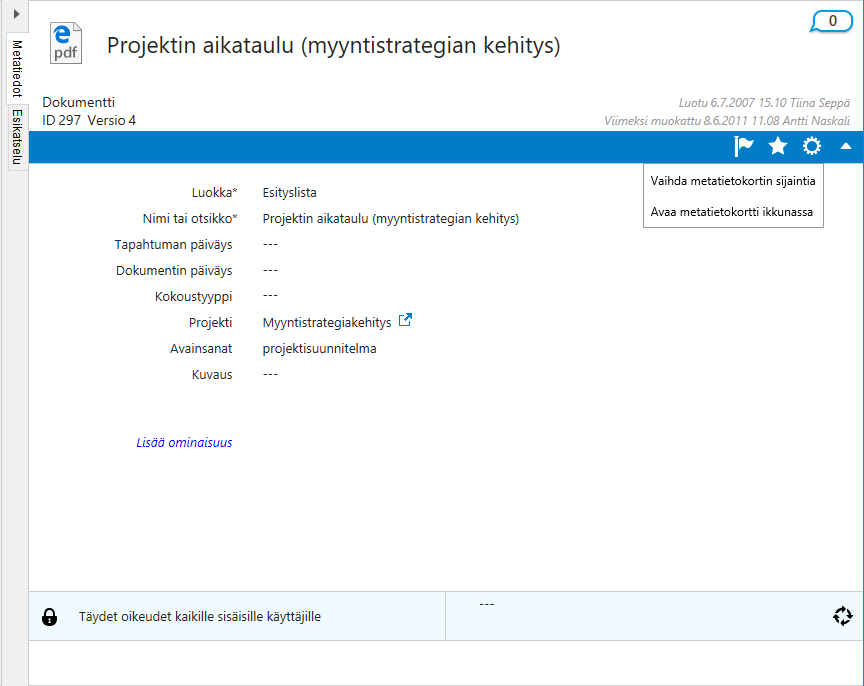Click the Nimi tai otsikko value field
The width and height of the screenshot is (864, 686).
point(390,218)
